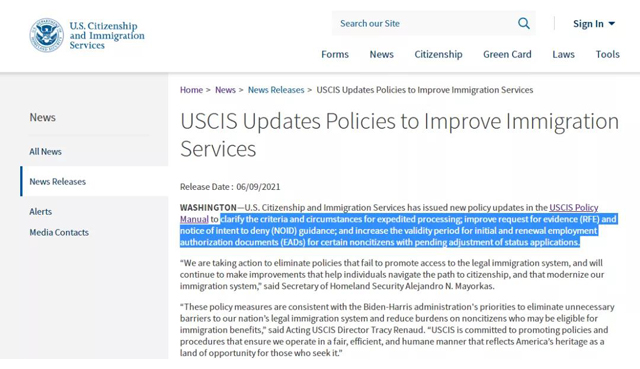This screenshot has height=369, width=640.
Task: Click the U.S. Citizenship and Immigration Services wordmark
Action: coord(107,36)
